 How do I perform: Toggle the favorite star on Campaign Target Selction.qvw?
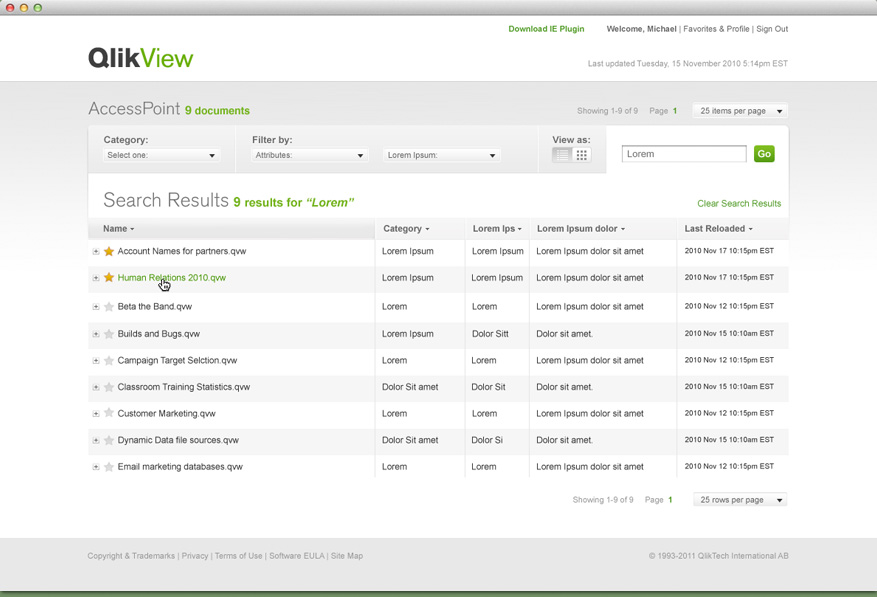109,360
